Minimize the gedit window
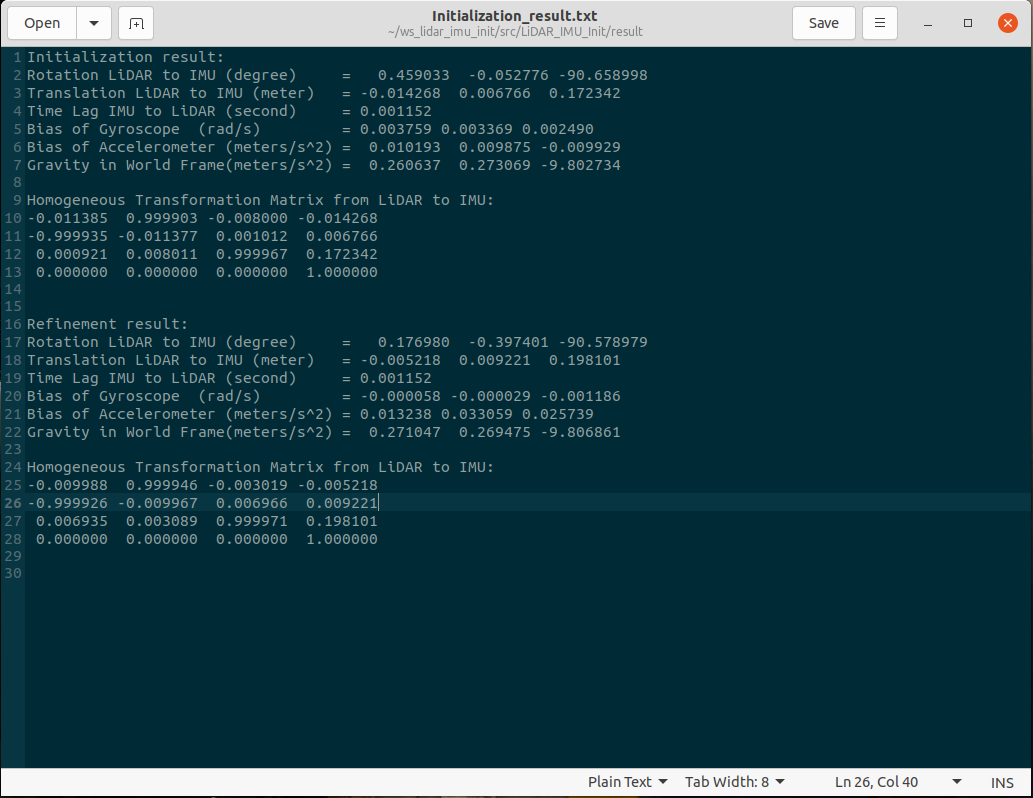This screenshot has height=798, width=1033. pos(928,23)
